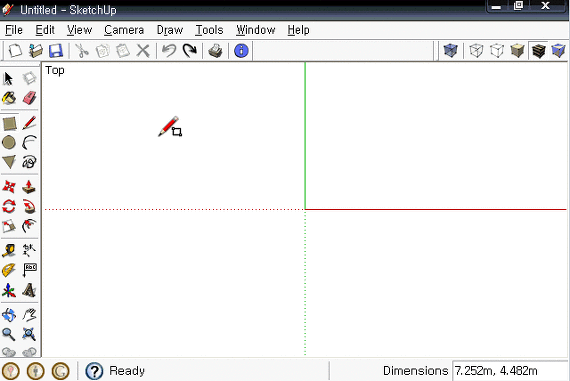Click the Cut scissors icon
Image resolution: width=570 pixels, height=381 pixels.
[82, 51]
